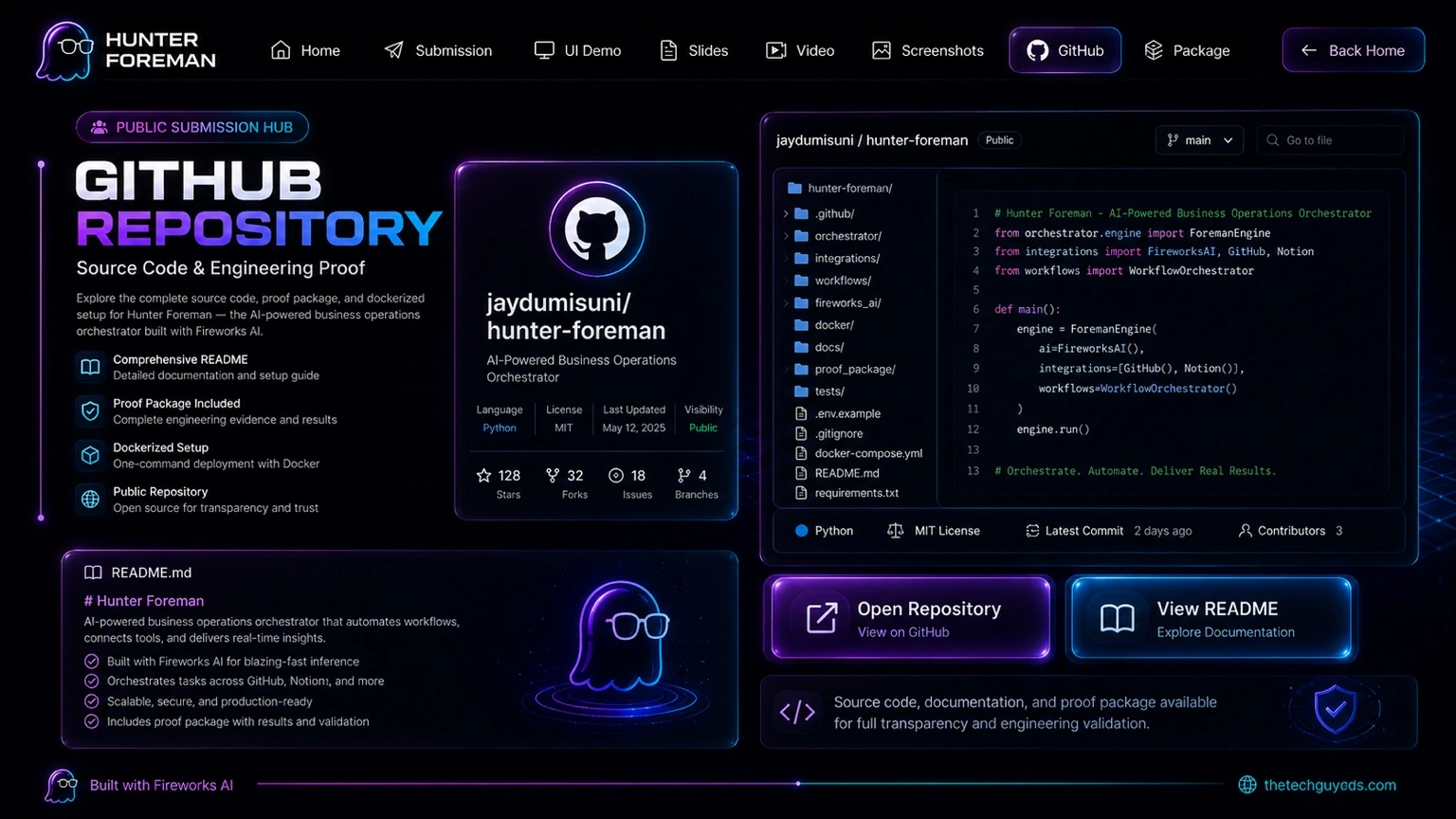Open the docker-compose.yml file
This screenshot has height=819, width=1456.
point(858,453)
